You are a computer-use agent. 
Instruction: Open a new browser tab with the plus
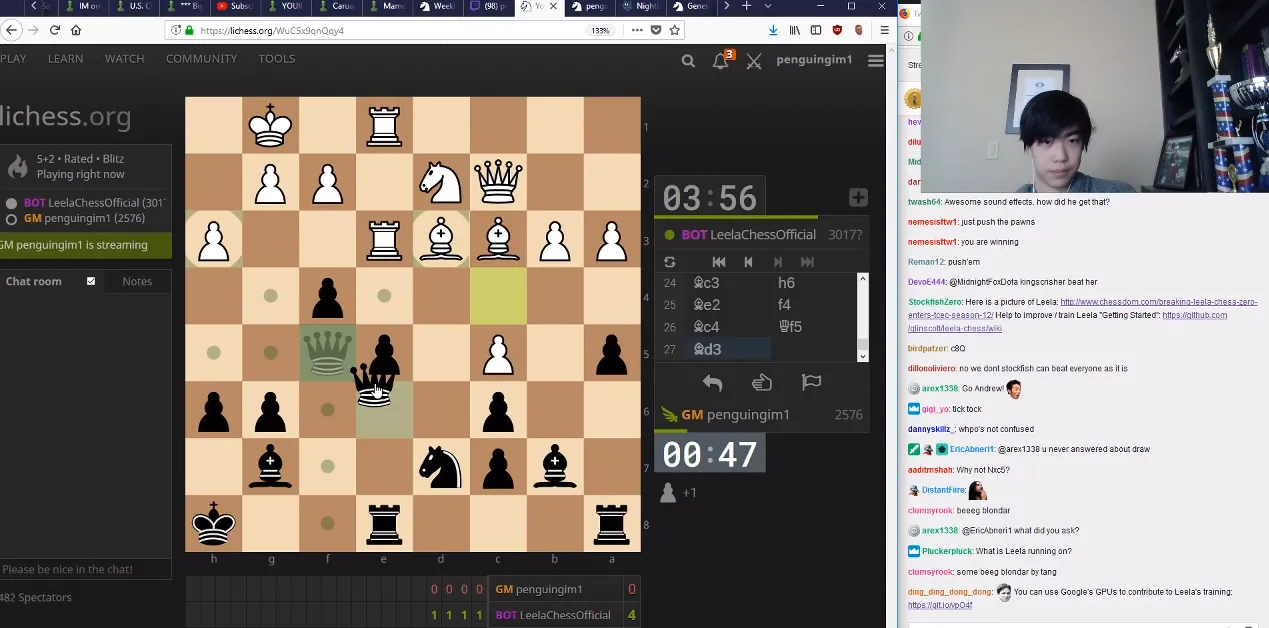click(x=746, y=6)
